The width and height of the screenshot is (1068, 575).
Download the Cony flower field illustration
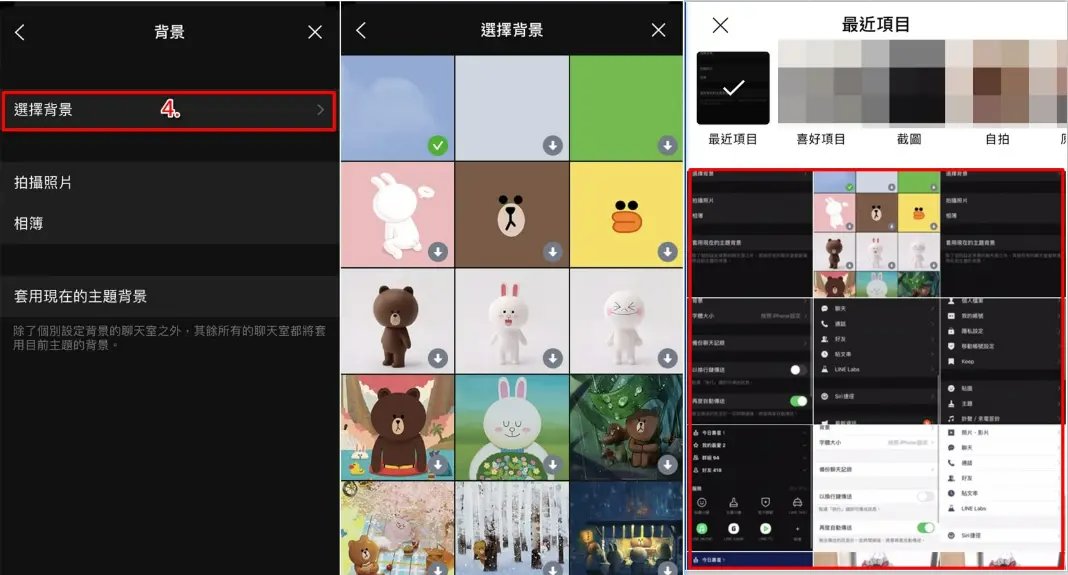pyautogui.click(x=552, y=464)
